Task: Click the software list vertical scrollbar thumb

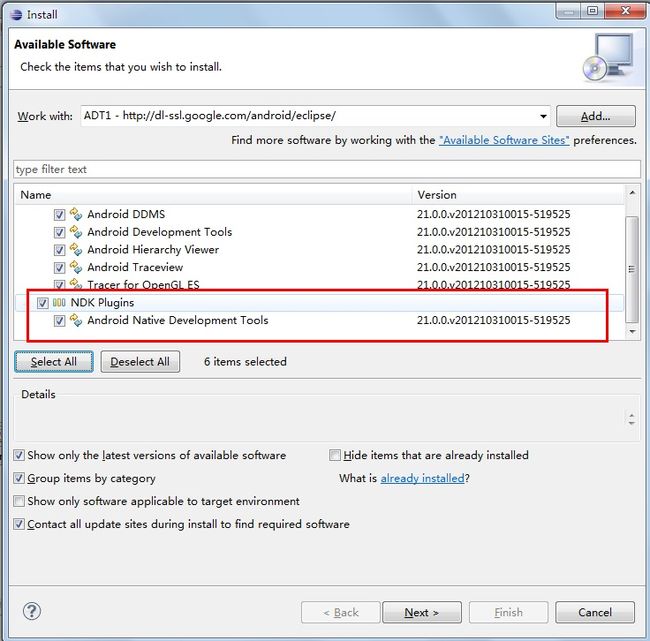Action: (x=632, y=269)
